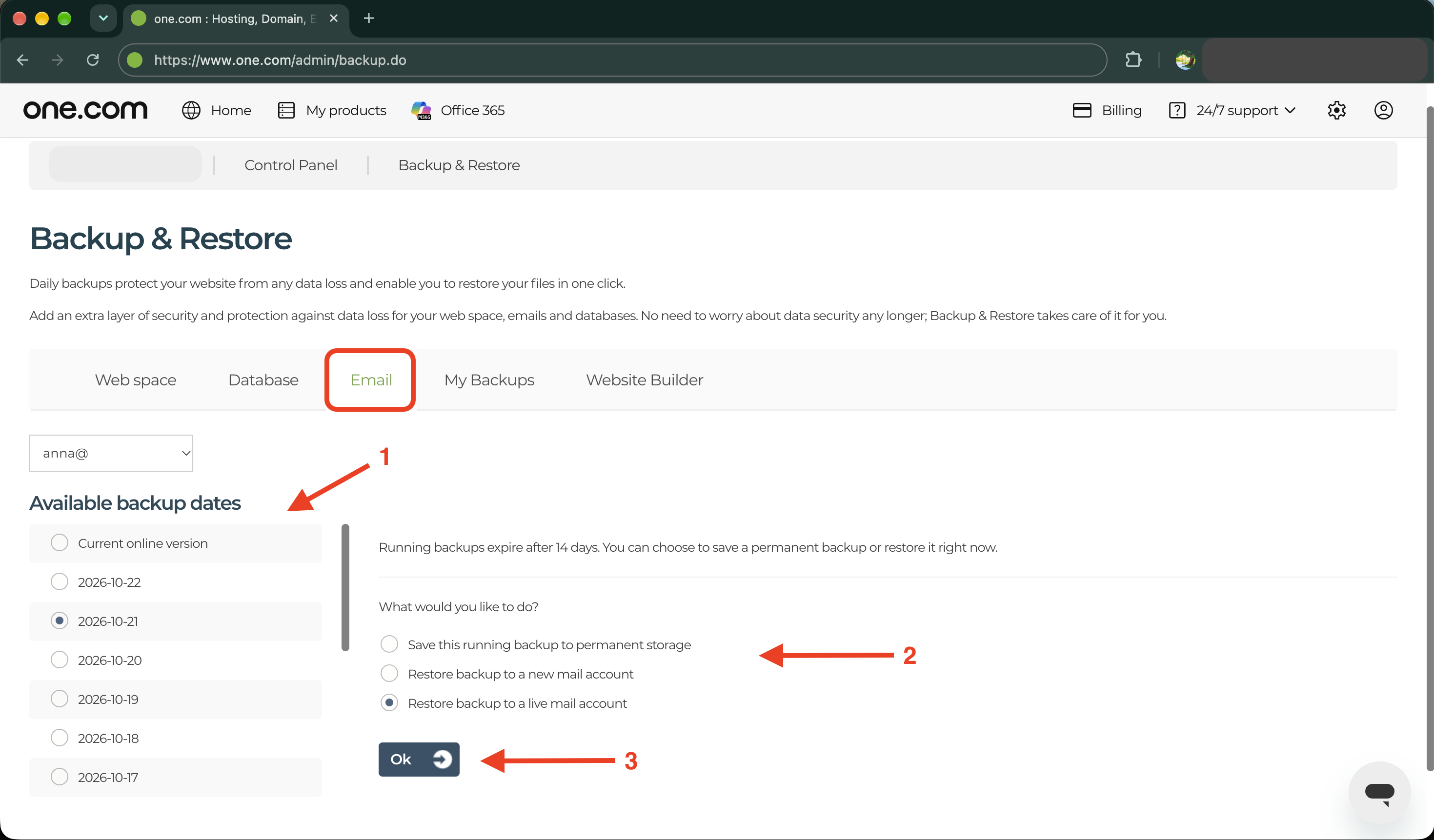Screen dimensions: 1434x840
Task: Click the one.com logo
Action: (x=85, y=110)
